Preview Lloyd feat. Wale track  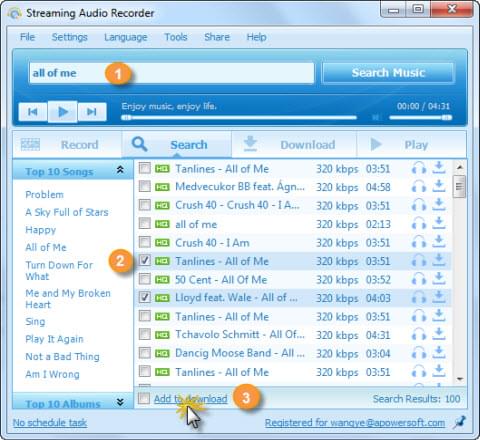[x=419, y=298]
